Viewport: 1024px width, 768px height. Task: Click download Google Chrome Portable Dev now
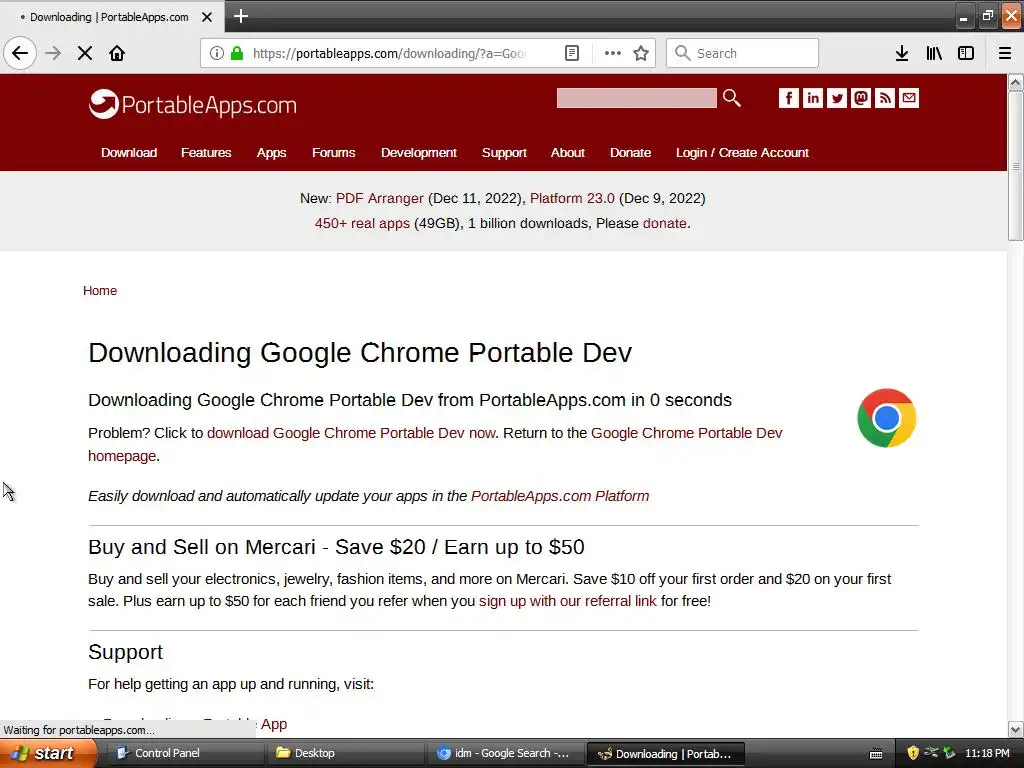coord(351,433)
